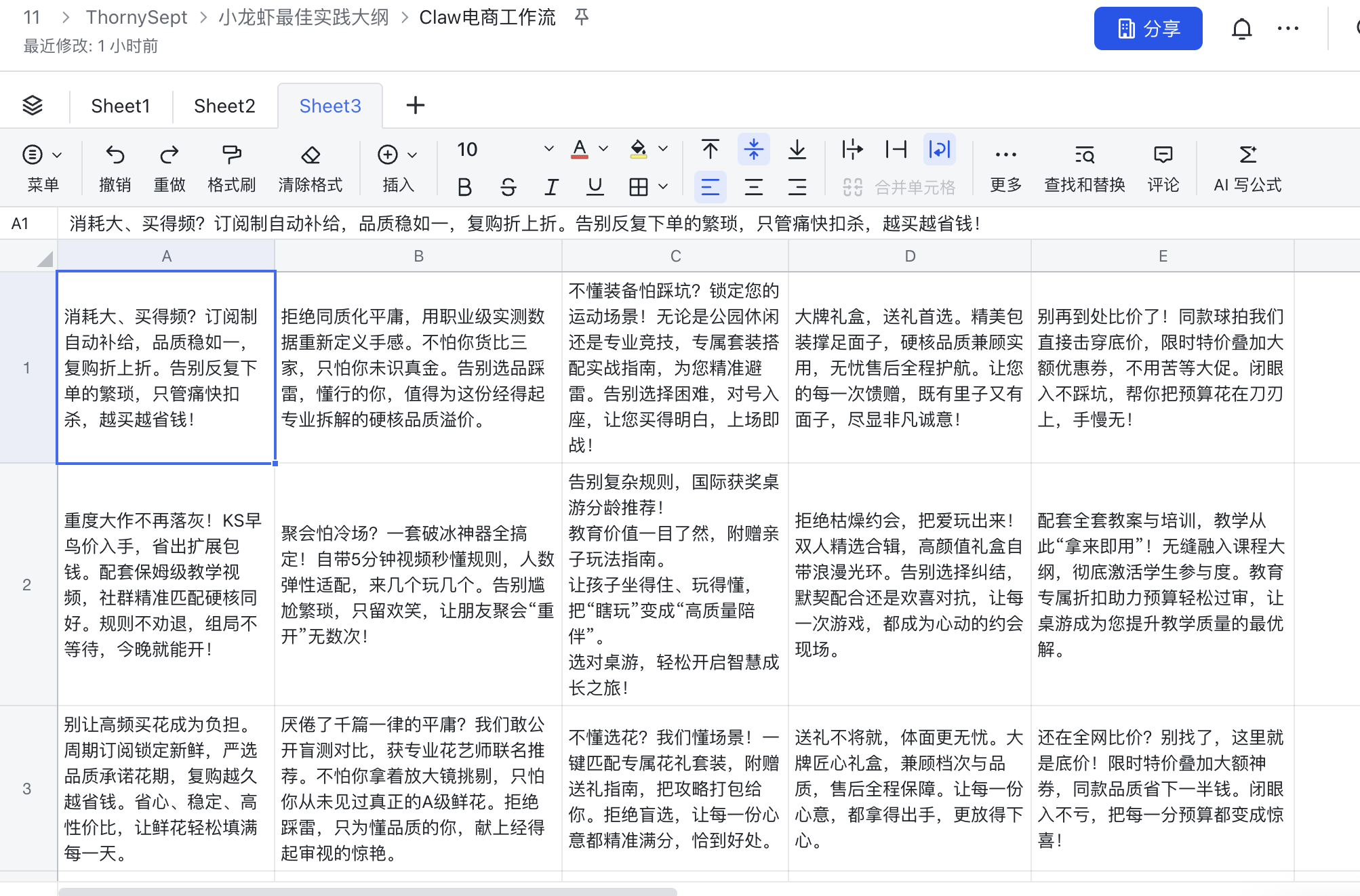Screen dimensions: 1360x896
Task: Open the sheet layers list icon
Action: pyautogui.click(x=33, y=105)
